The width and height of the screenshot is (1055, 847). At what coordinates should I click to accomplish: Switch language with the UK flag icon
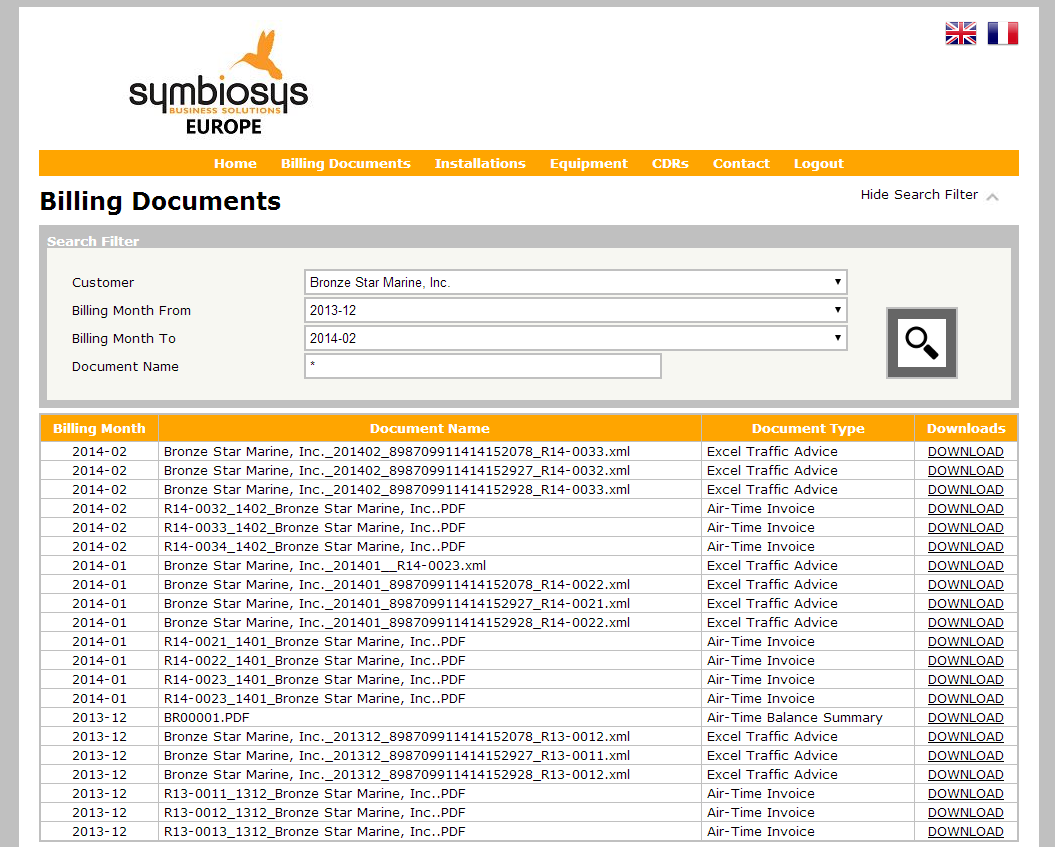[x=960, y=34]
